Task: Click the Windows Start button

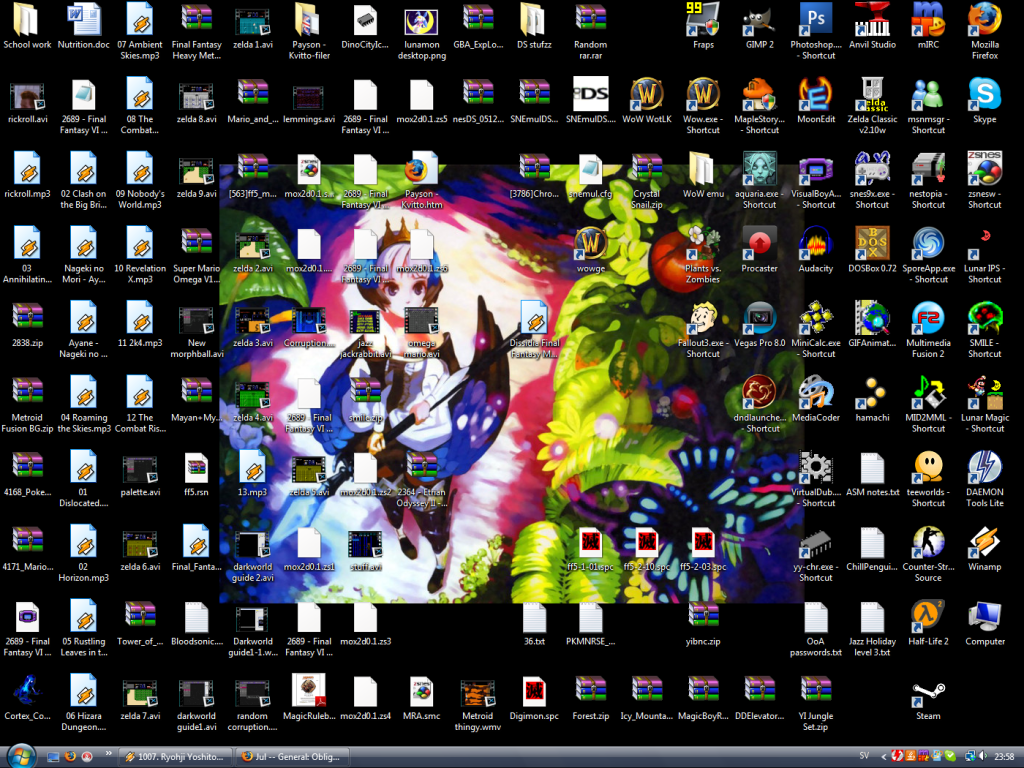Action: point(20,755)
